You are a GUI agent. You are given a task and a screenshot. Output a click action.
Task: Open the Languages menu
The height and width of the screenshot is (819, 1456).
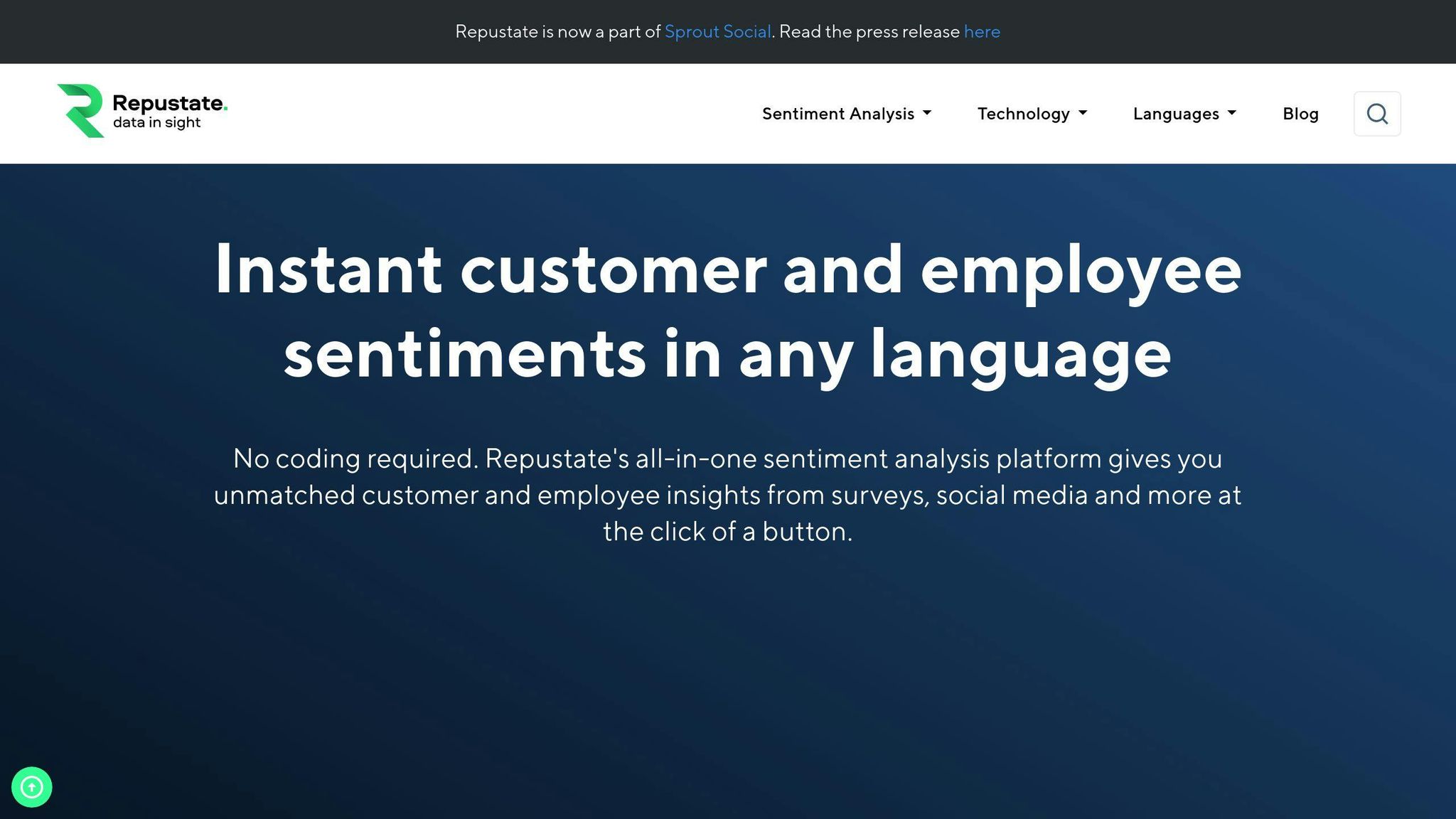(1175, 114)
